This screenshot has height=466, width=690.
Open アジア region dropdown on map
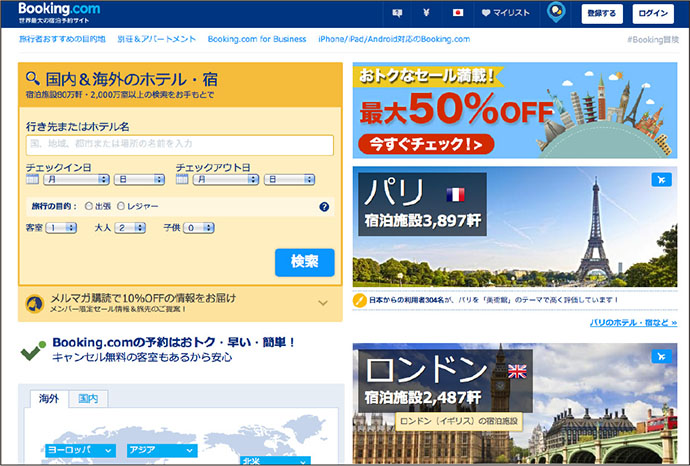162,450
